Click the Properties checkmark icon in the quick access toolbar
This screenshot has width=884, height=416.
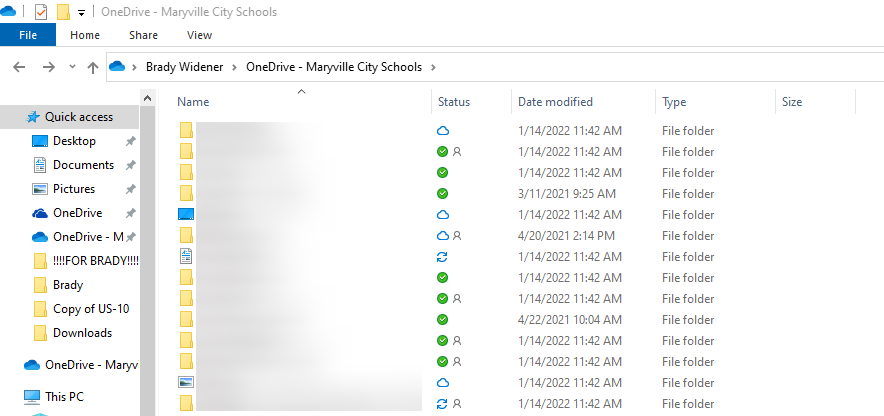tap(41, 12)
